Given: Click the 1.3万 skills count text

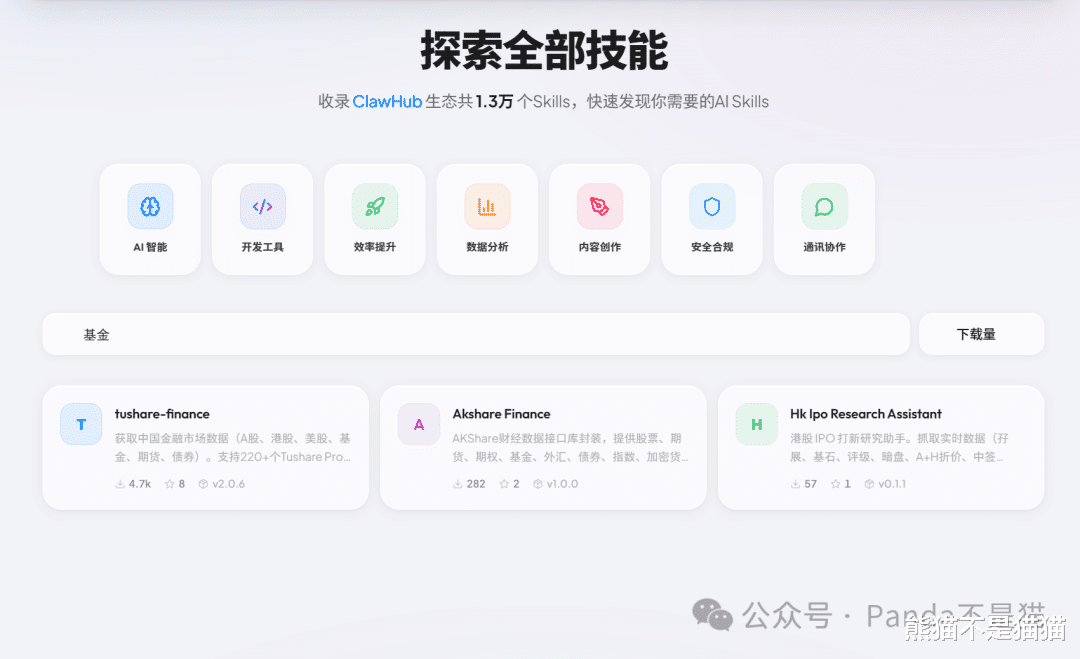Looking at the screenshot, I should pyautogui.click(x=495, y=102).
